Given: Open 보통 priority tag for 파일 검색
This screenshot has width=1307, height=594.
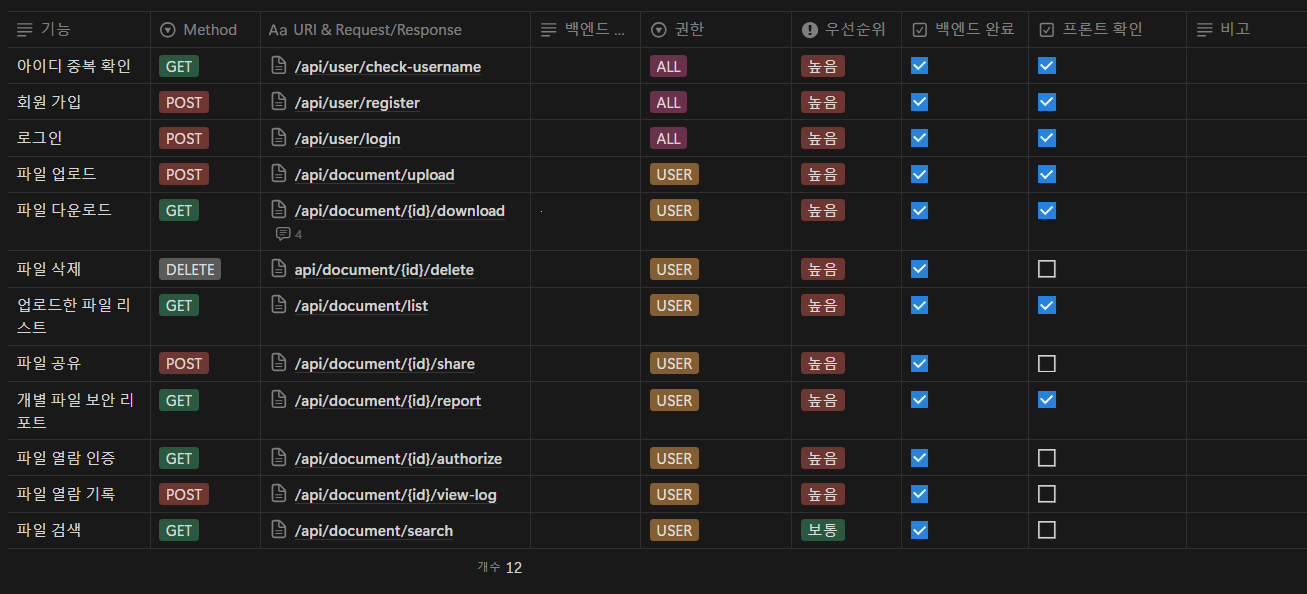Looking at the screenshot, I should click(x=823, y=530).
